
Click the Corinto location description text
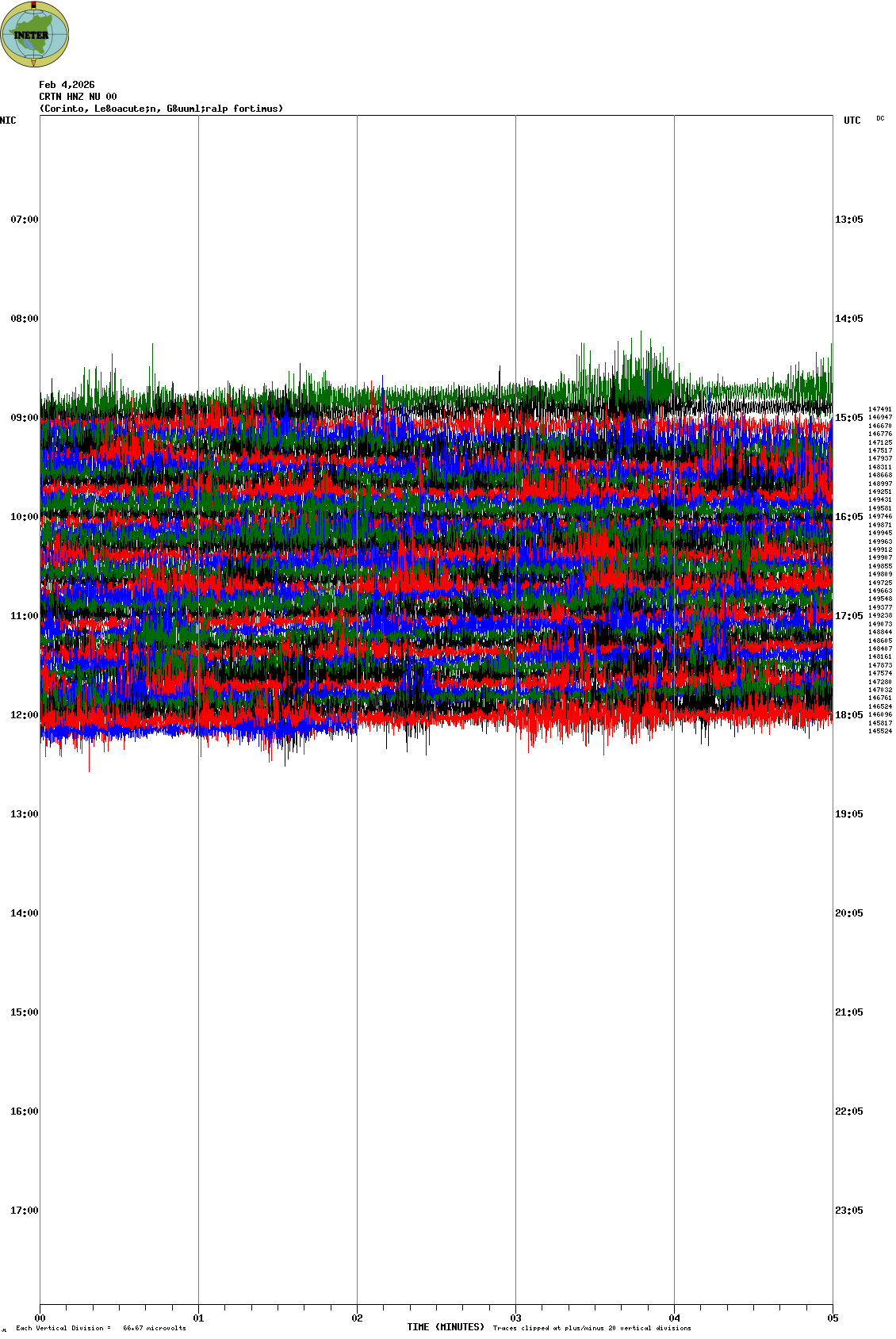coord(161,109)
